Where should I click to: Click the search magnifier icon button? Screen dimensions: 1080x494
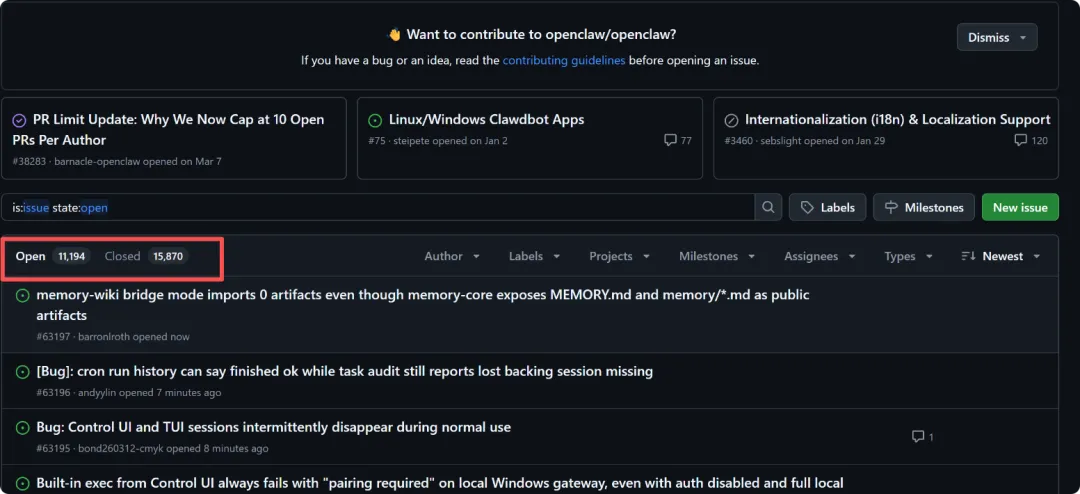pyautogui.click(x=768, y=207)
